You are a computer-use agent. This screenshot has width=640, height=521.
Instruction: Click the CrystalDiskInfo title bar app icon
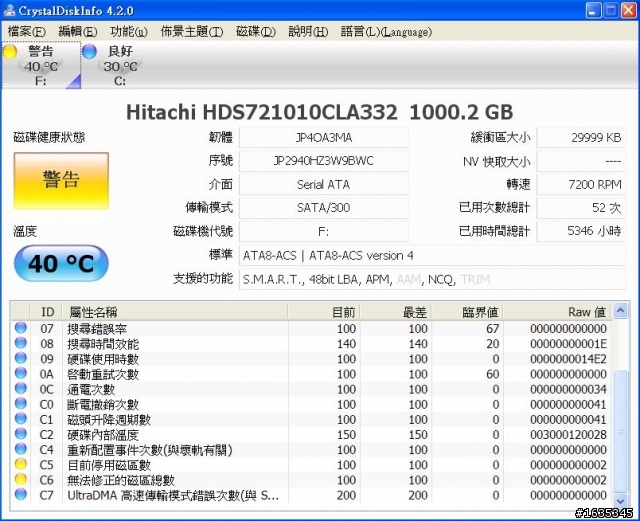point(9,10)
